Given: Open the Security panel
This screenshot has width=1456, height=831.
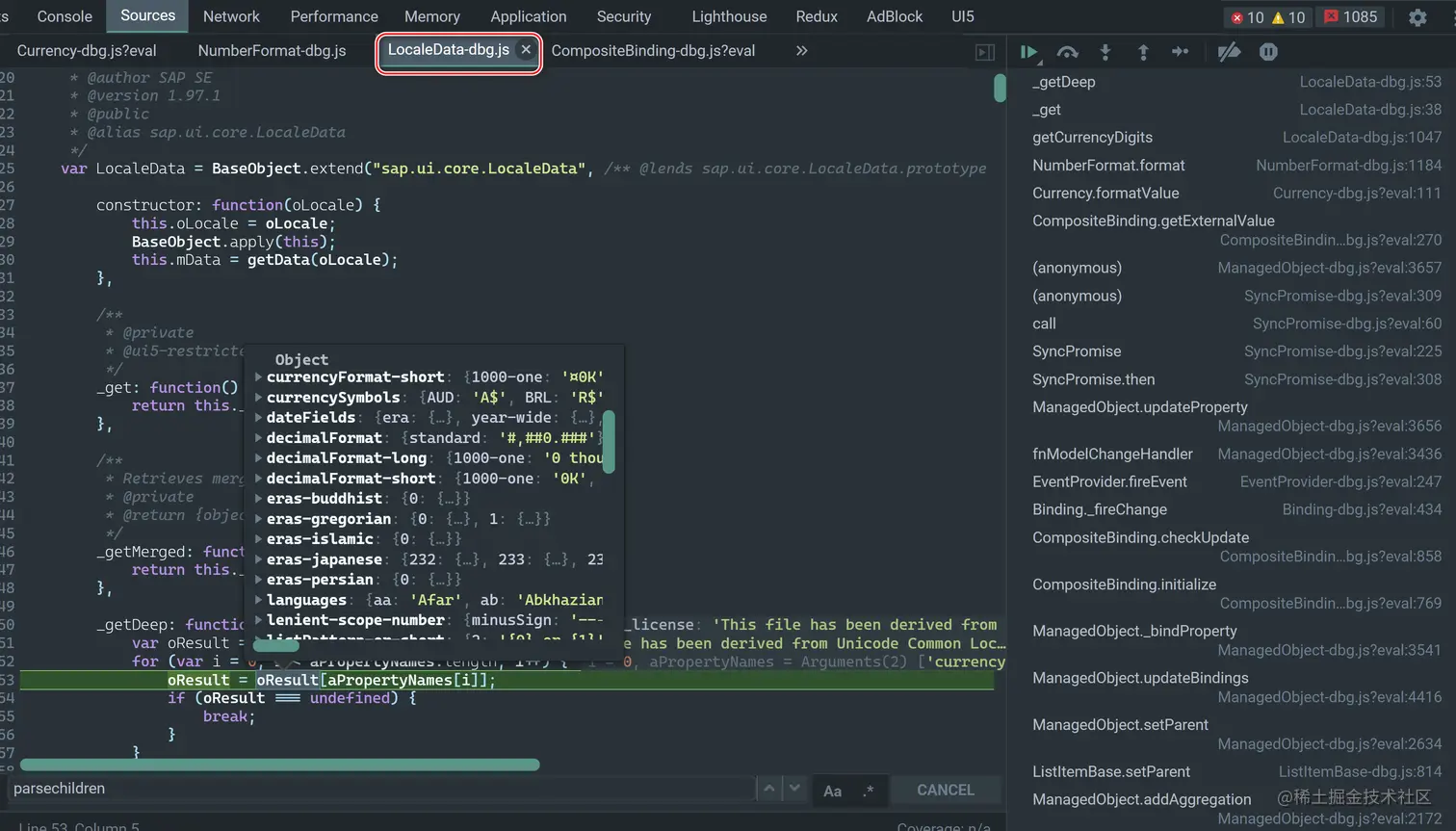Looking at the screenshot, I should 624,16.
